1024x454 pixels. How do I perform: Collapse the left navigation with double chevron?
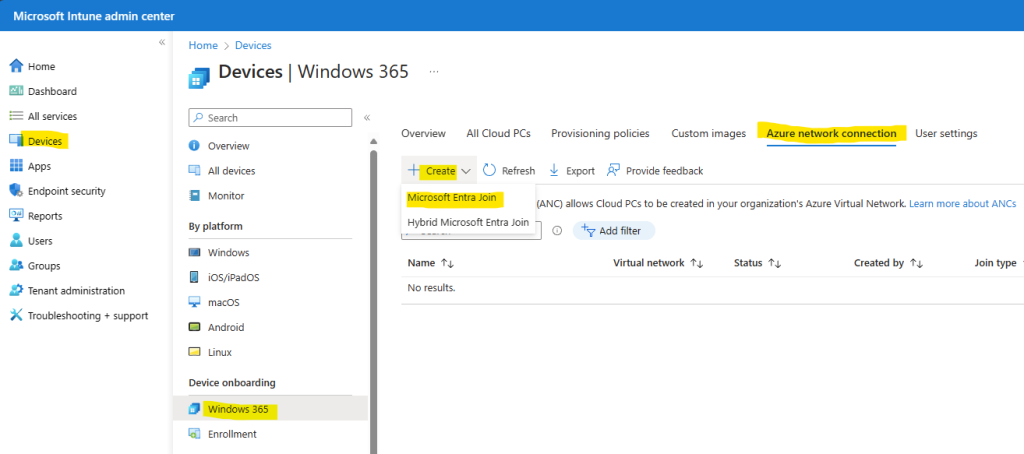162,42
